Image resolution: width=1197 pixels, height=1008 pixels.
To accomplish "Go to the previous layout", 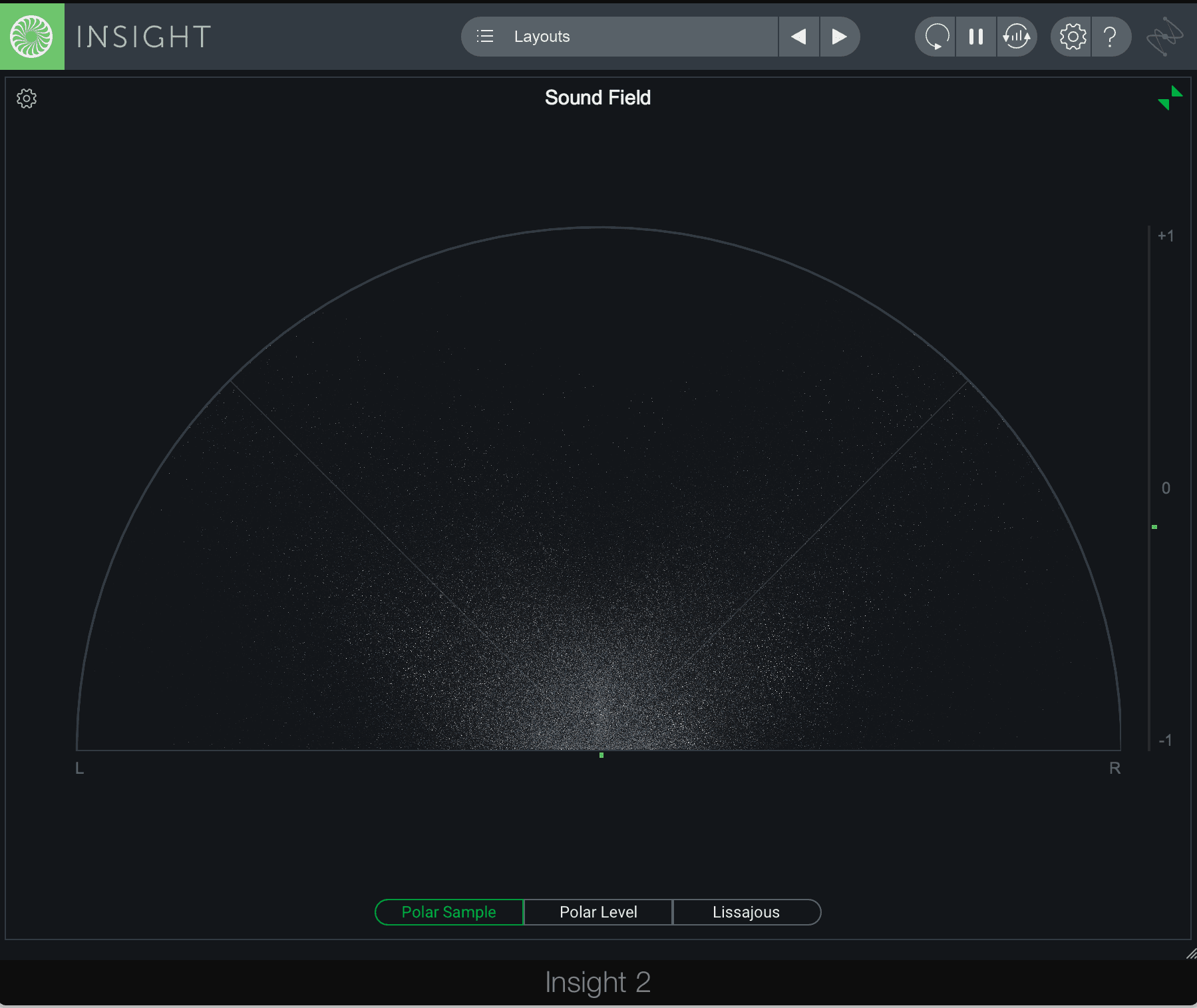I will (799, 37).
